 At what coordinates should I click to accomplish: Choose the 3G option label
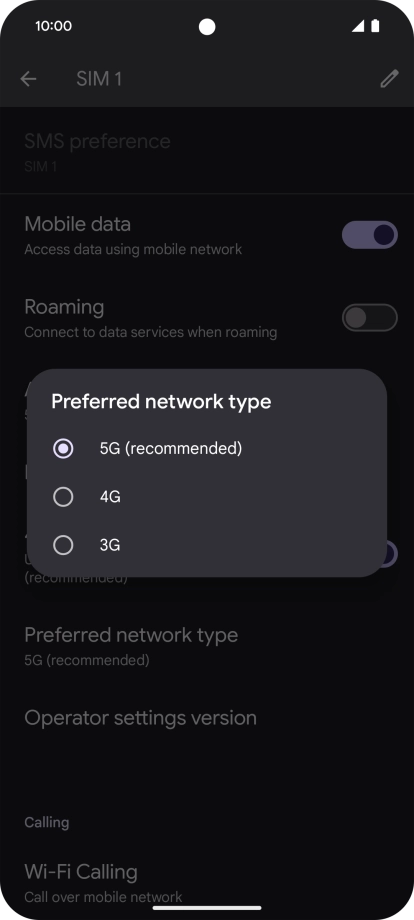(x=110, y=545)
